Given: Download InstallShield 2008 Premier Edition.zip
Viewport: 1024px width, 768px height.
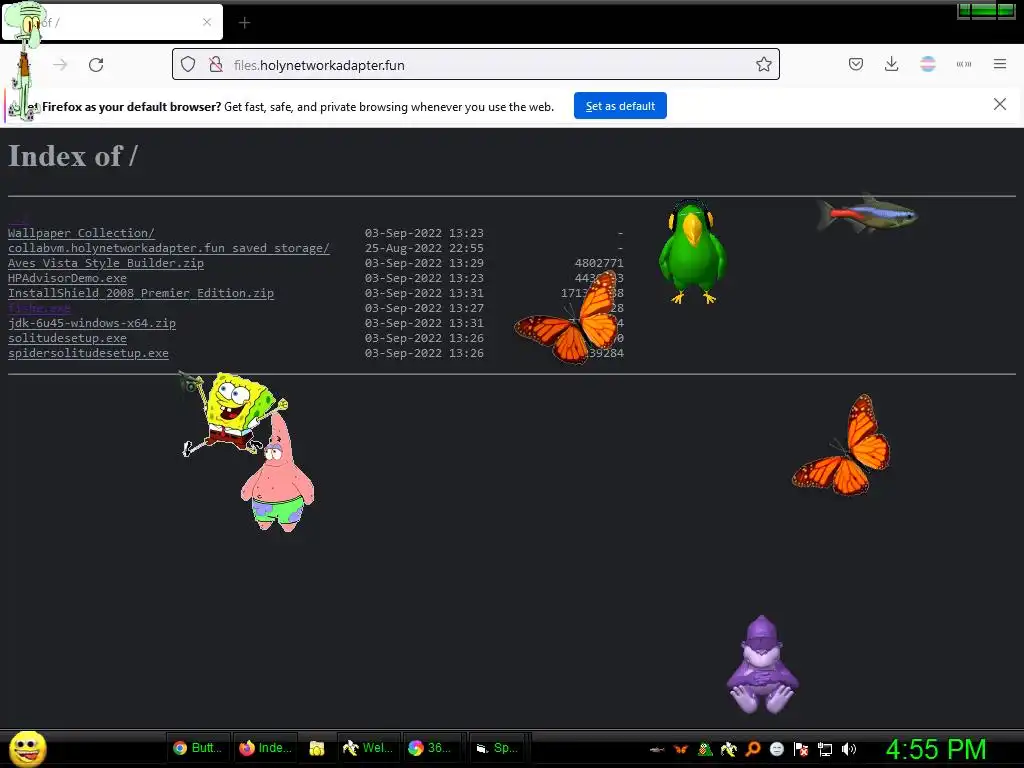Looking at the screenshot, I should coord(140,293).
